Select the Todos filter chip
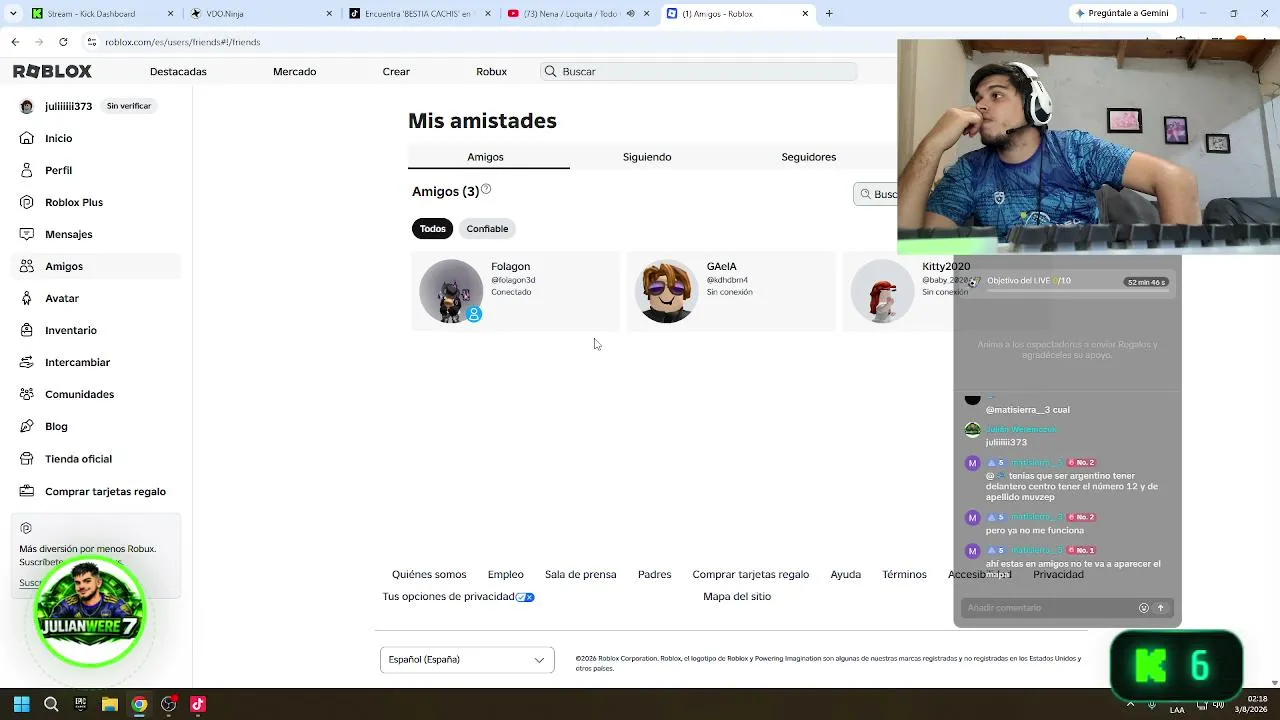This screenshot has height=720, width=1280. coord(433,229)
